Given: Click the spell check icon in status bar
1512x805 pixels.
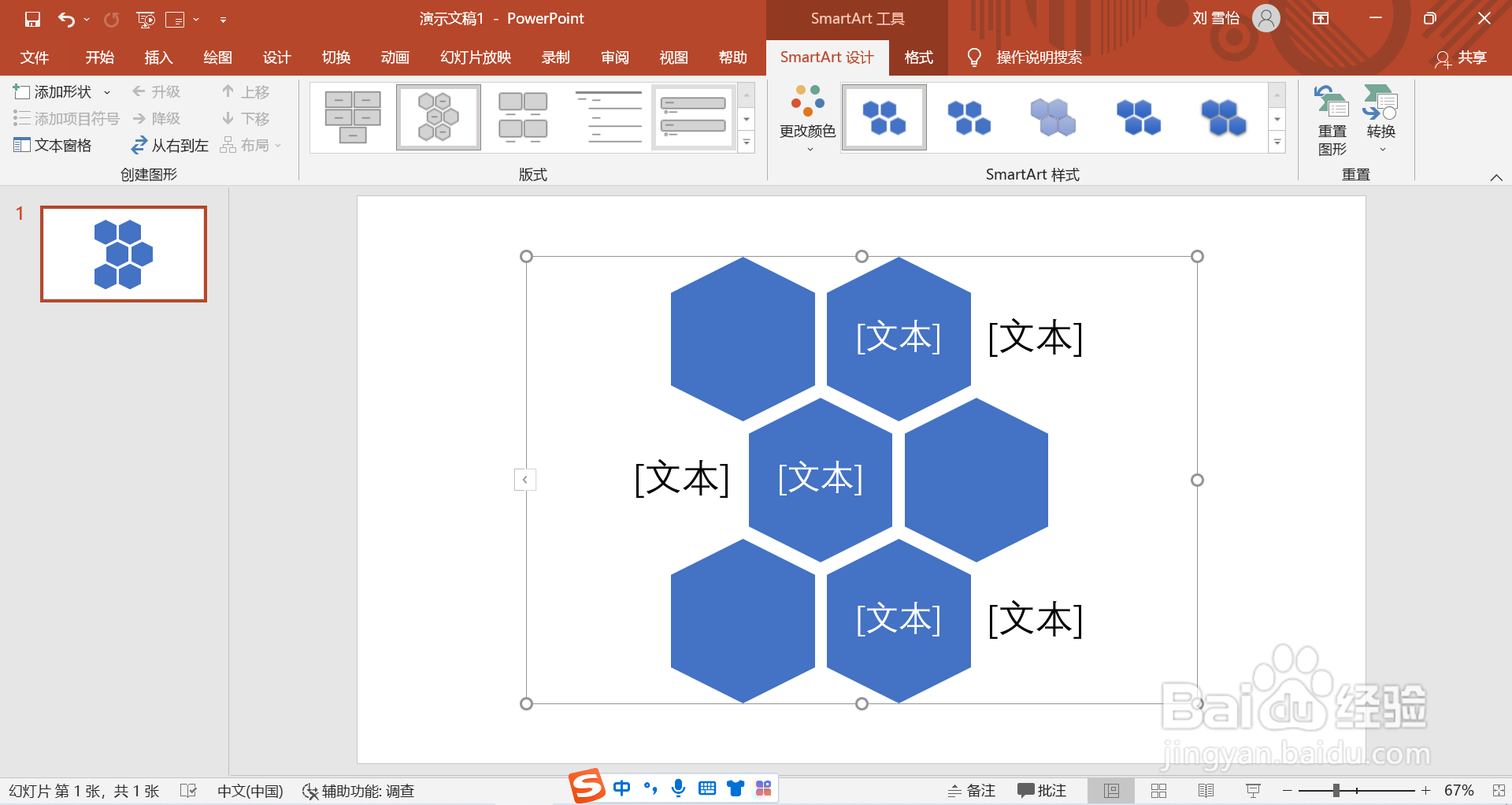Looking at the screenshot, I should [x=187, y=790].
